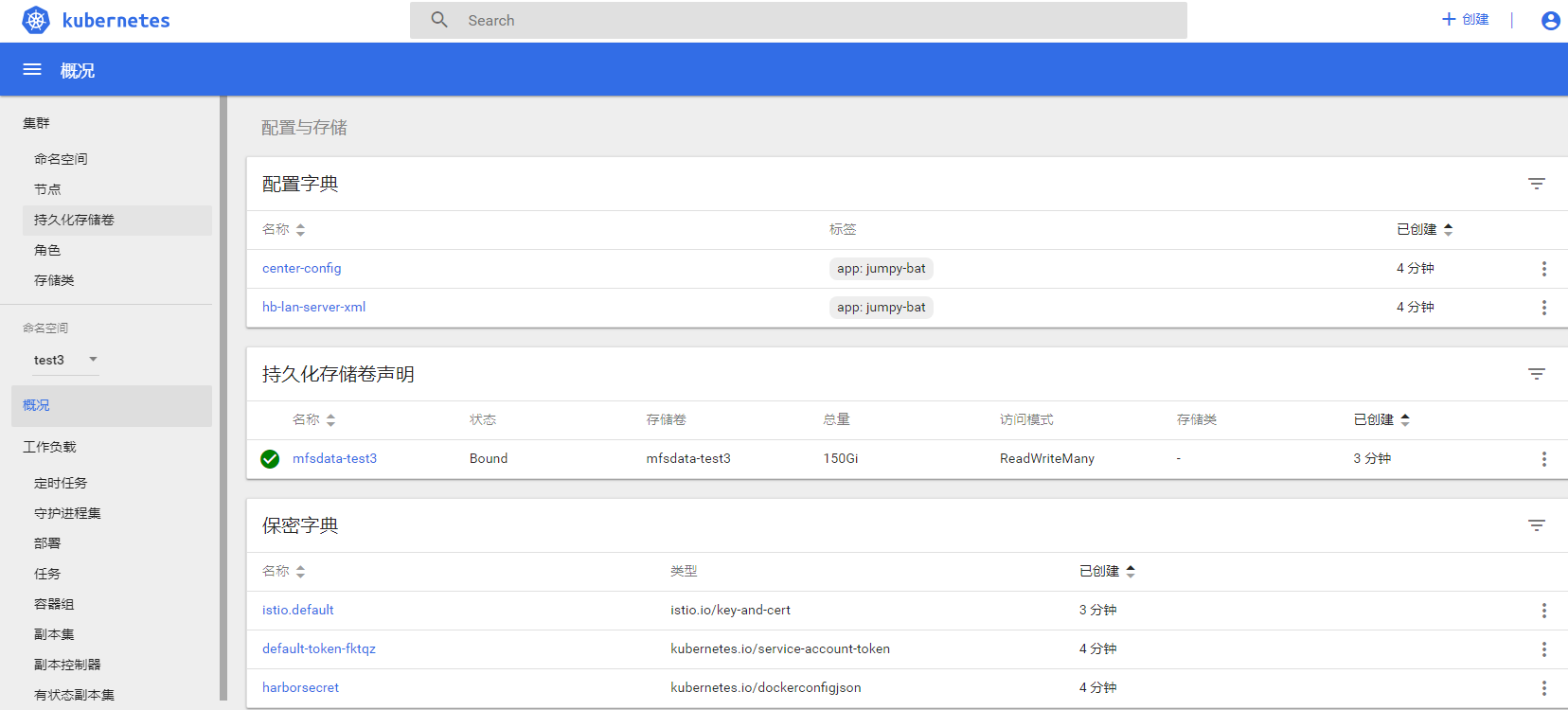Sort 配置字典 table by 名称 arrows
Image resolution: width=1568 pixels, height=710 pixels.
(300, 230)
